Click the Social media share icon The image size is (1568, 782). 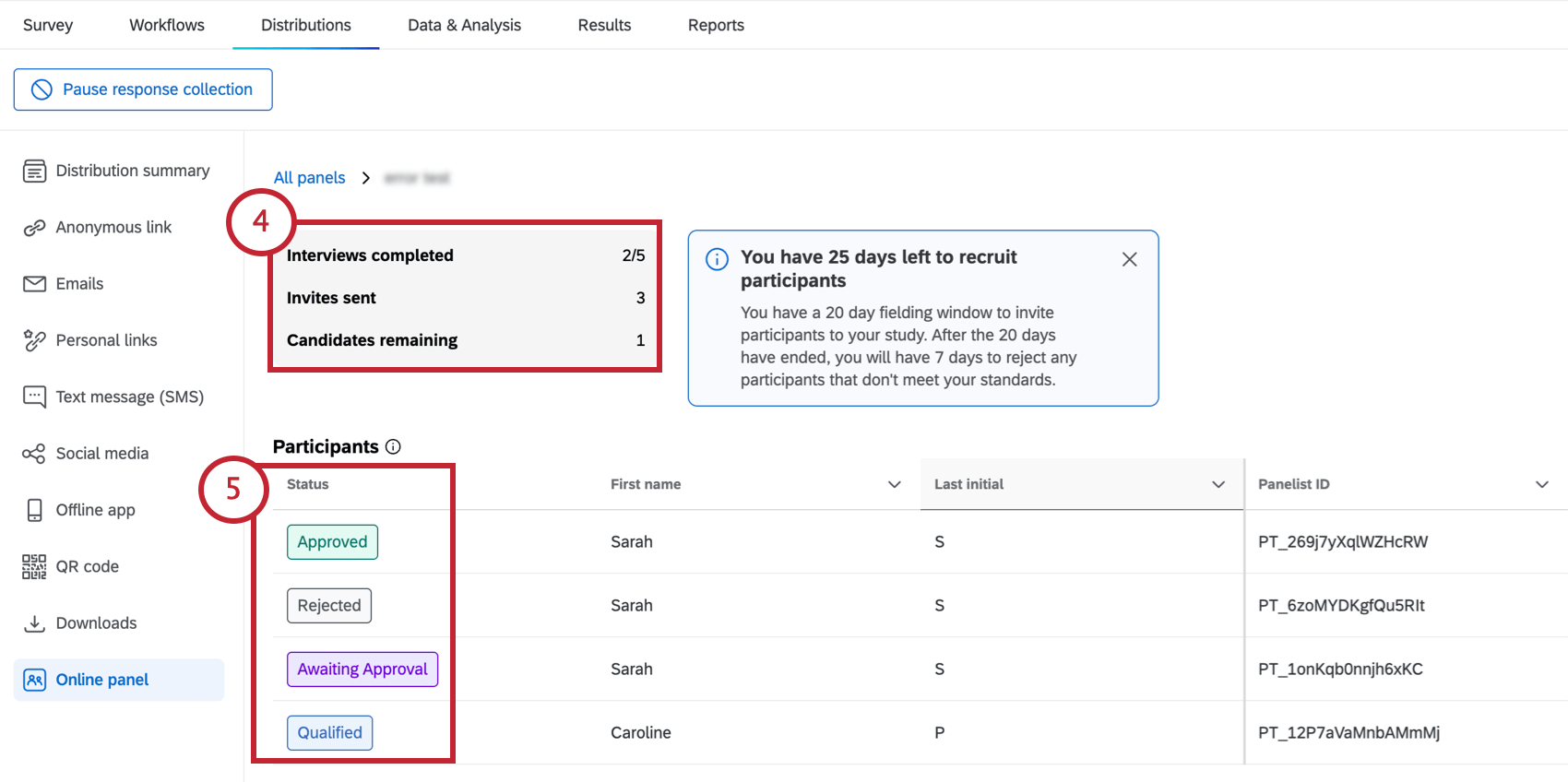click(x=34, y=454)
